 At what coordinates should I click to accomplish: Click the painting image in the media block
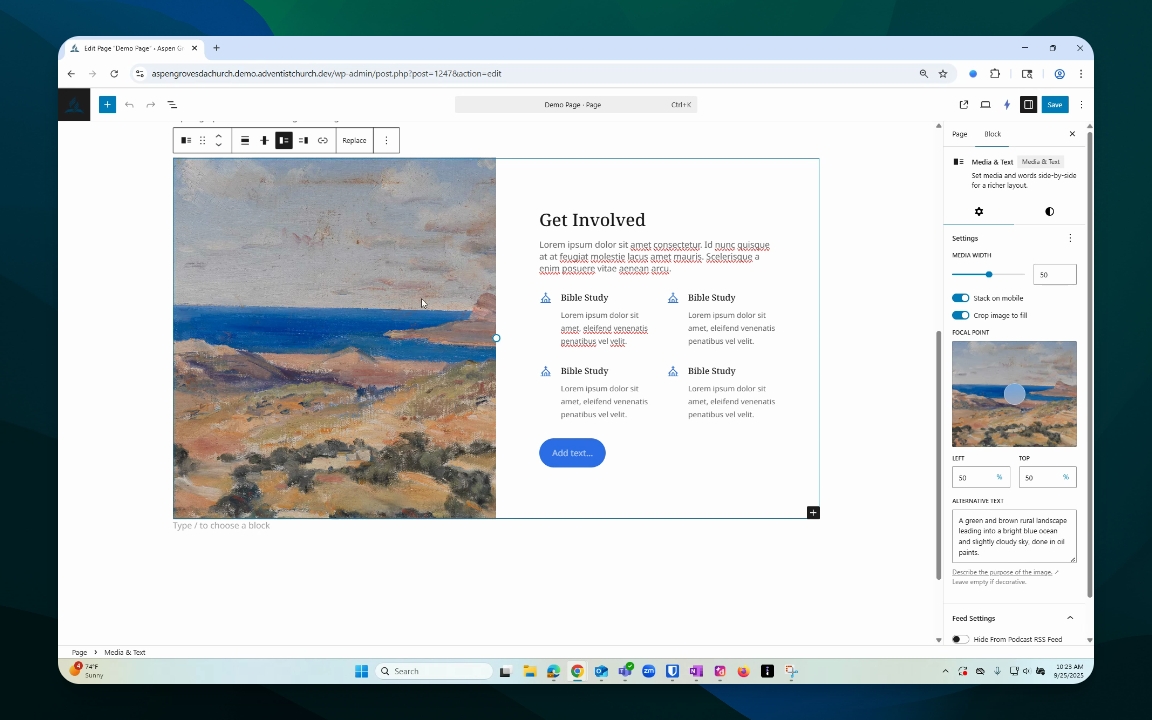pos(334,338)
